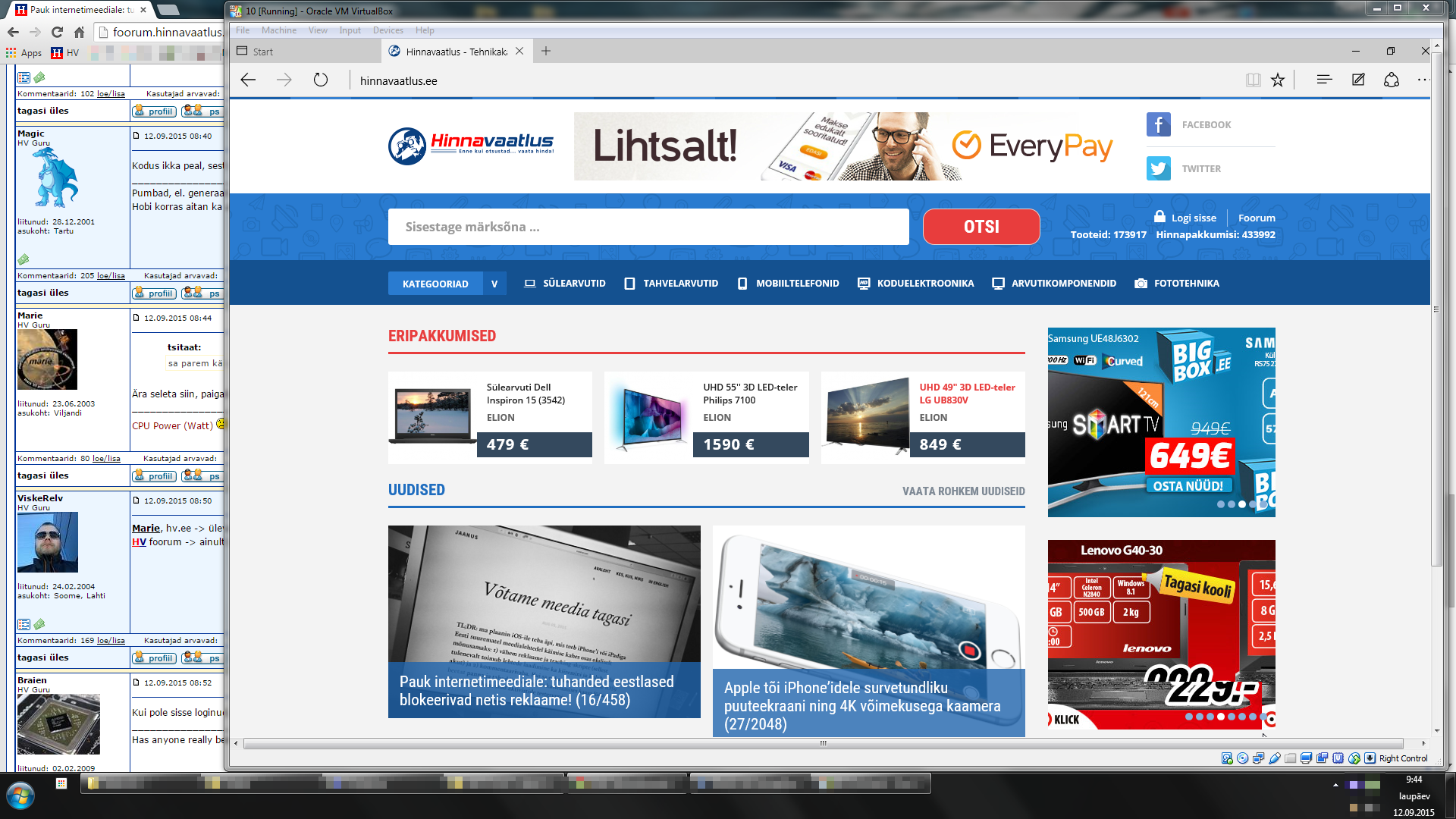The height and width of the screenshot is (819, 1456).
Task: Open news article about blocking ads
Action: tap(544, 622)
